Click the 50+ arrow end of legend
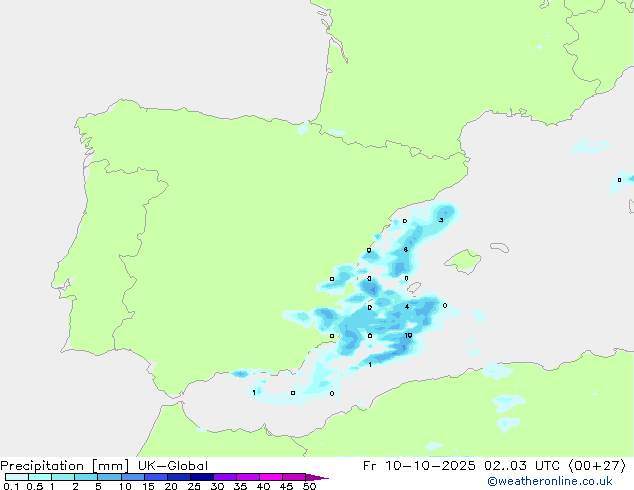Image resolution: width=634 pixels, height=490 pixels. tap(317, 477)
